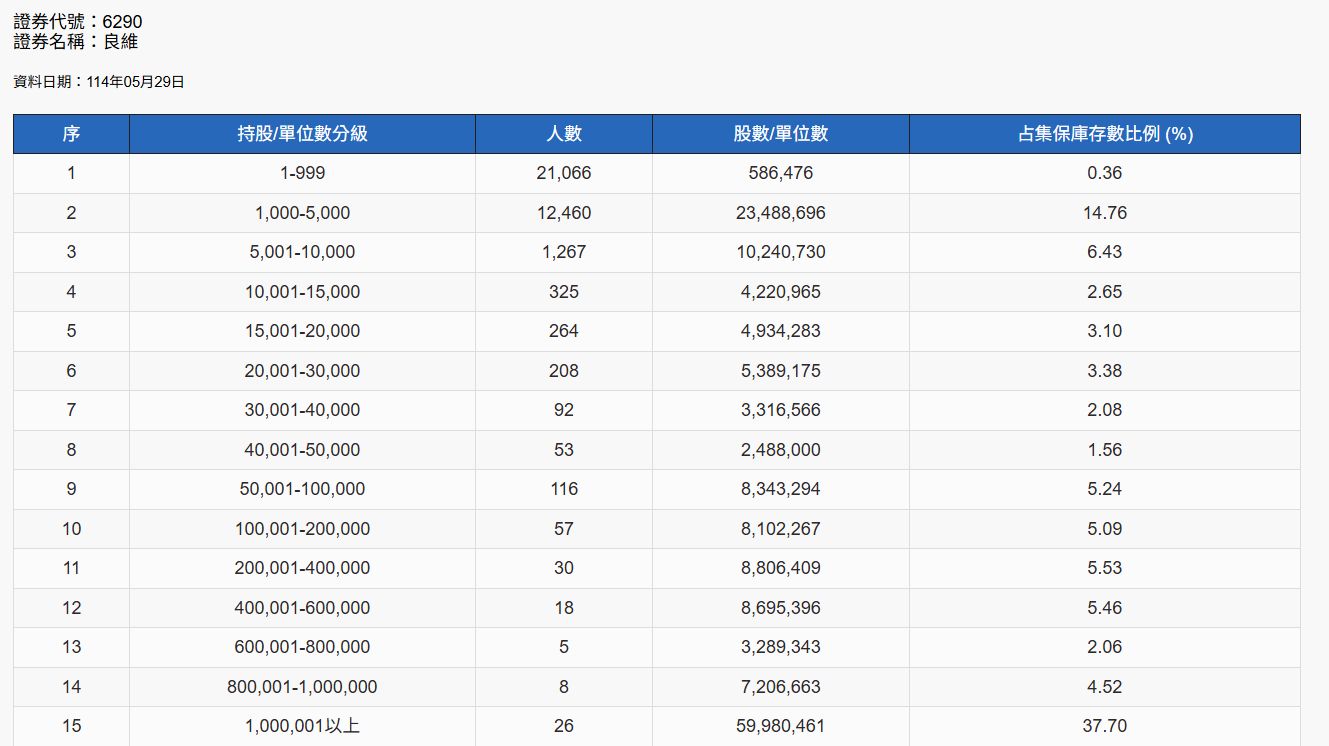Image resolution: width=1329 pixels, height=746 pixels.
Task: Click the 400,001-600,000 tier cell
Action: tap(302, 608)
